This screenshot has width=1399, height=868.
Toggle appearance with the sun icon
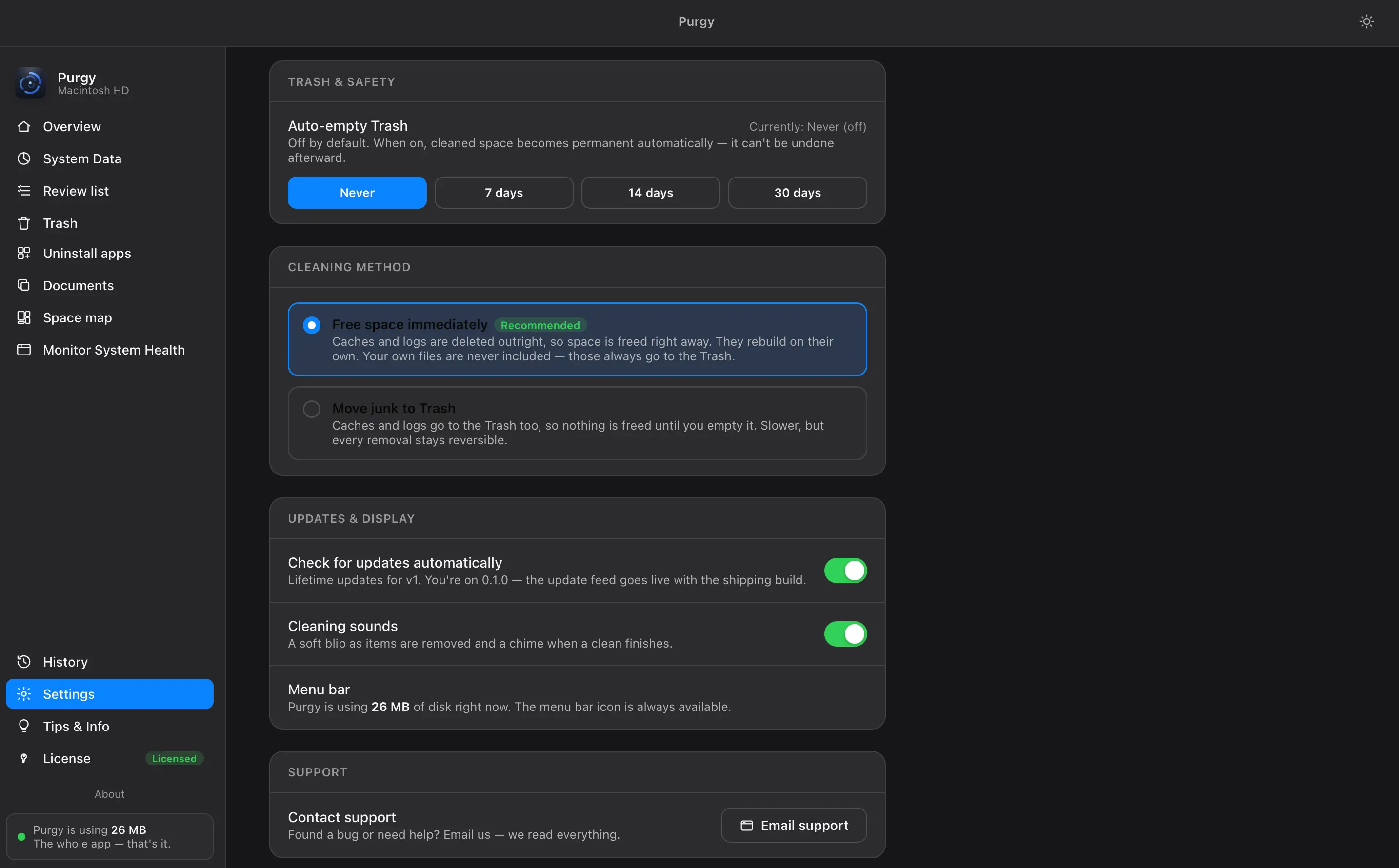(1366, 22)
